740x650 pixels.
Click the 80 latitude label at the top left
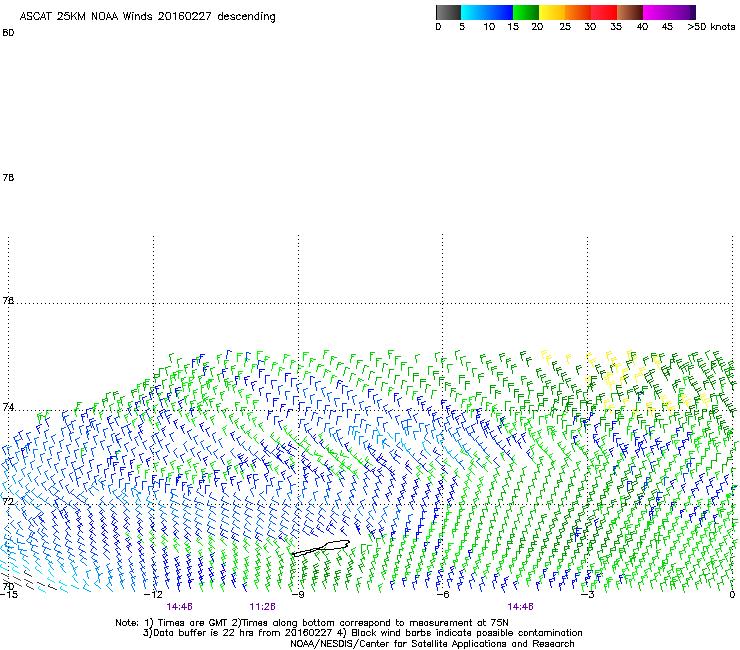(x=8, y=33)
